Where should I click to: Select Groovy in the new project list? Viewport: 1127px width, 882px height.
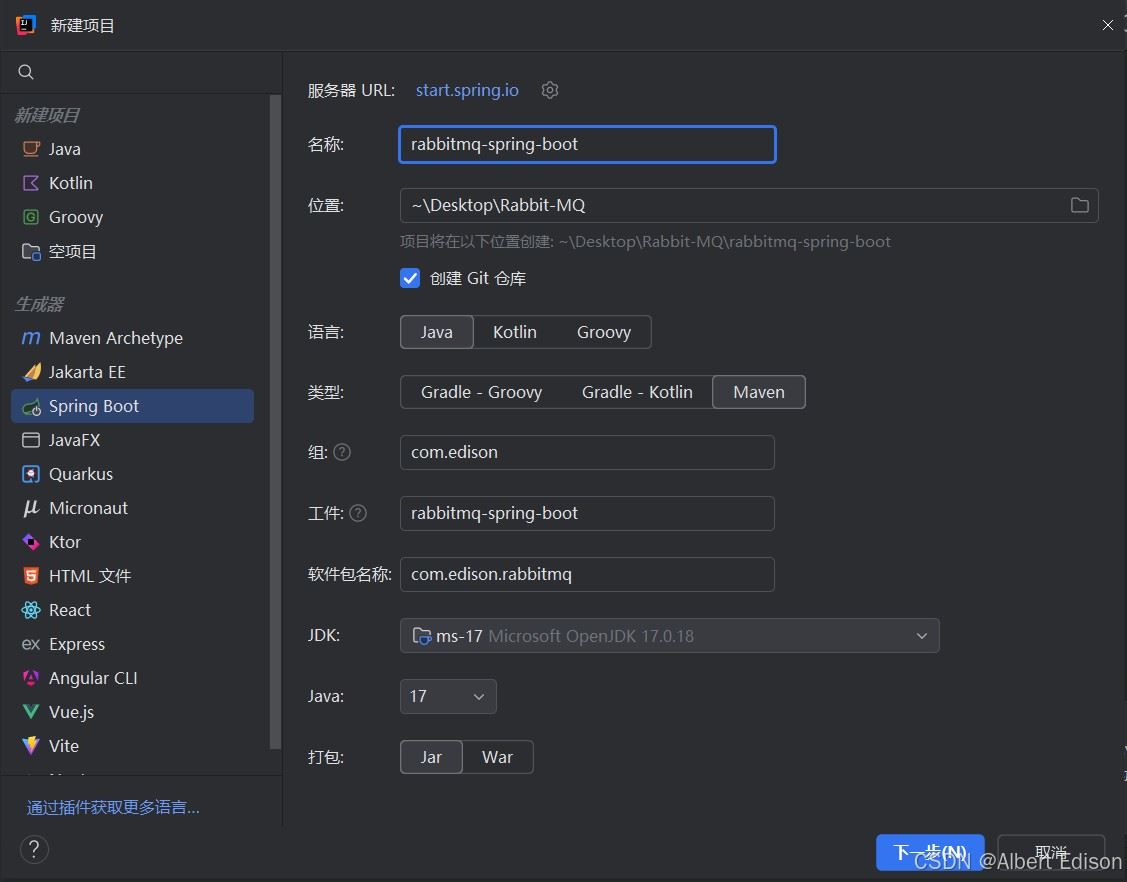click(x=132, y=217)
